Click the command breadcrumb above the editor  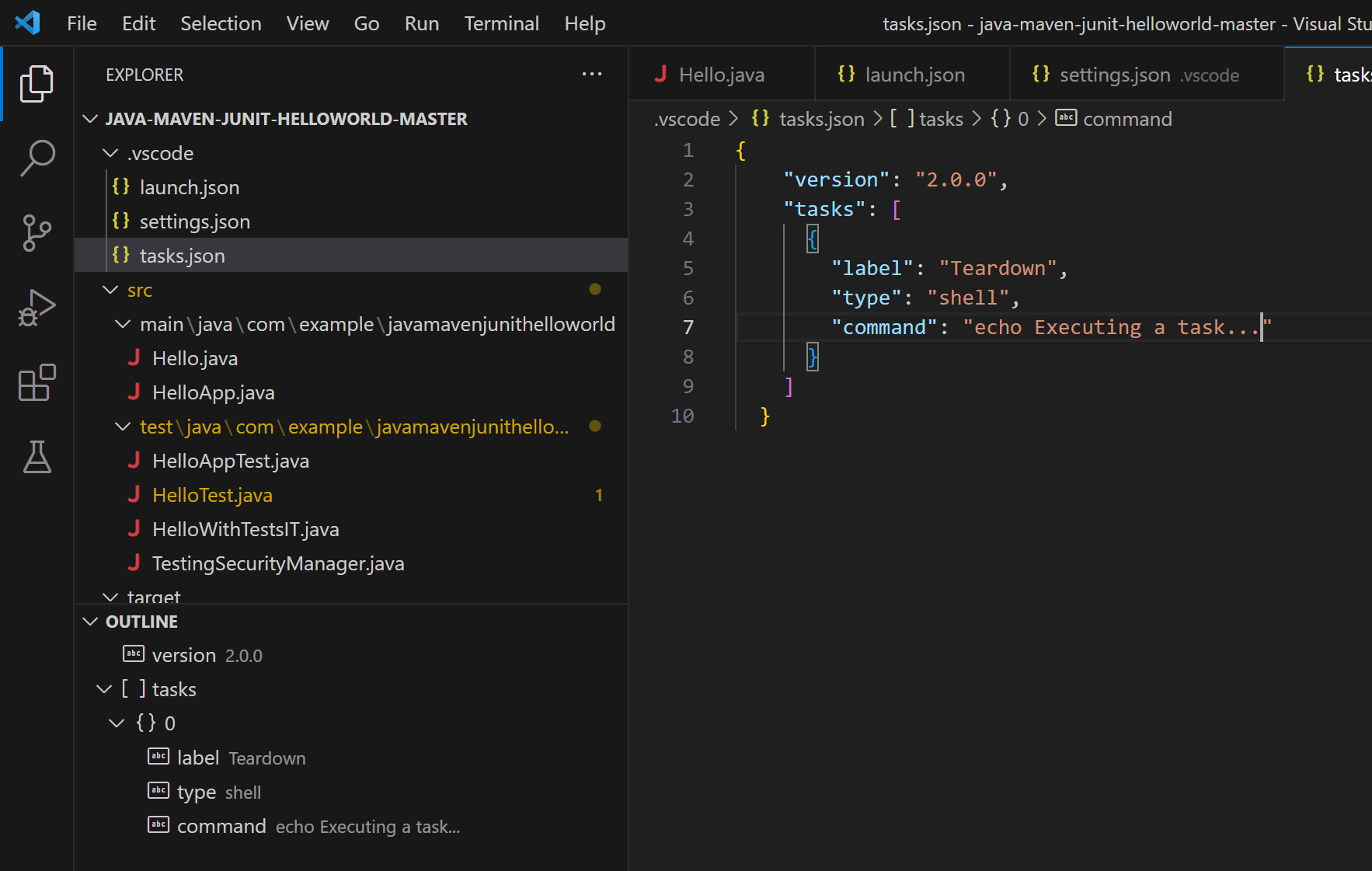[1128, 118]
